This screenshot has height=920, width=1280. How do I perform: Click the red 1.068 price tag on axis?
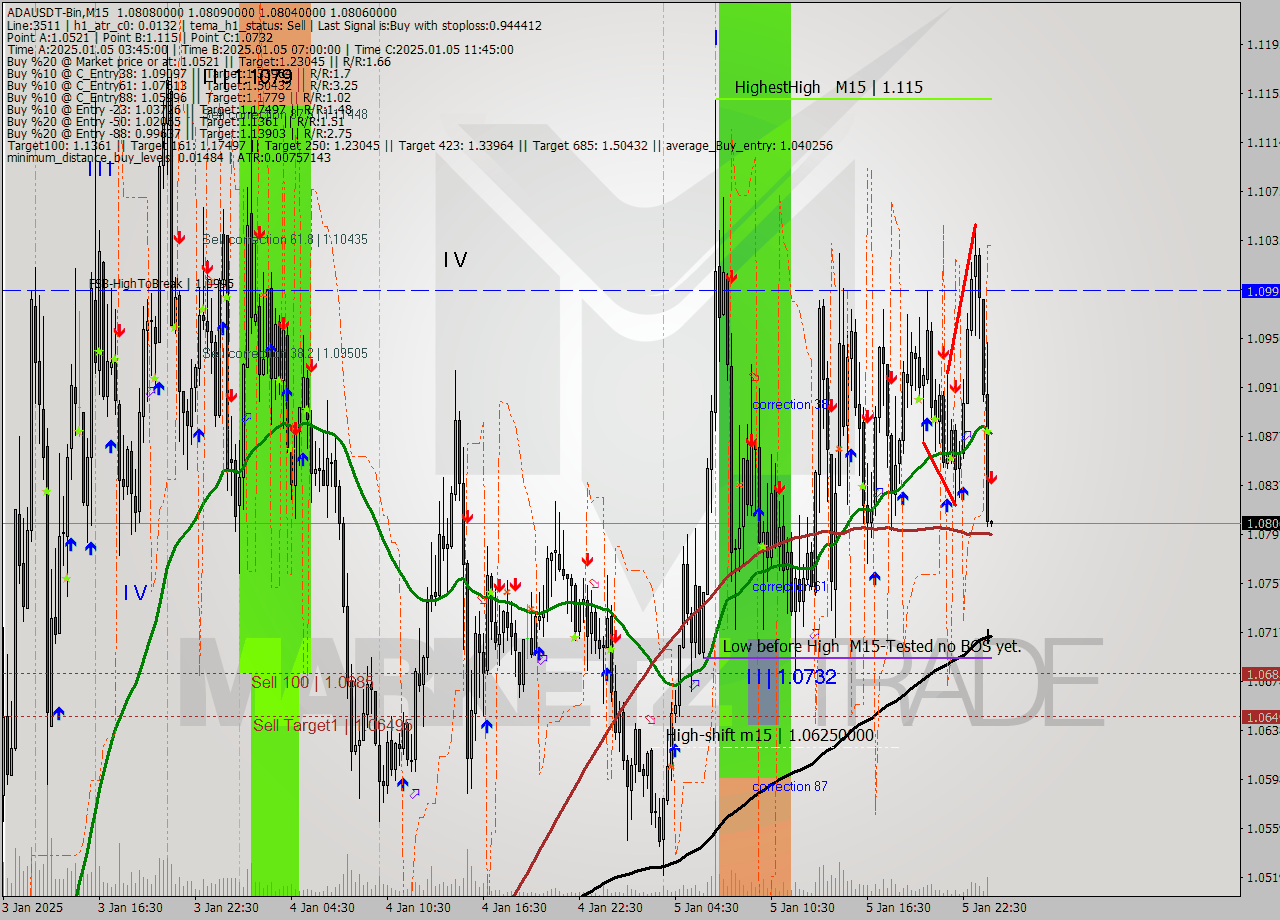pos(1260,674)
